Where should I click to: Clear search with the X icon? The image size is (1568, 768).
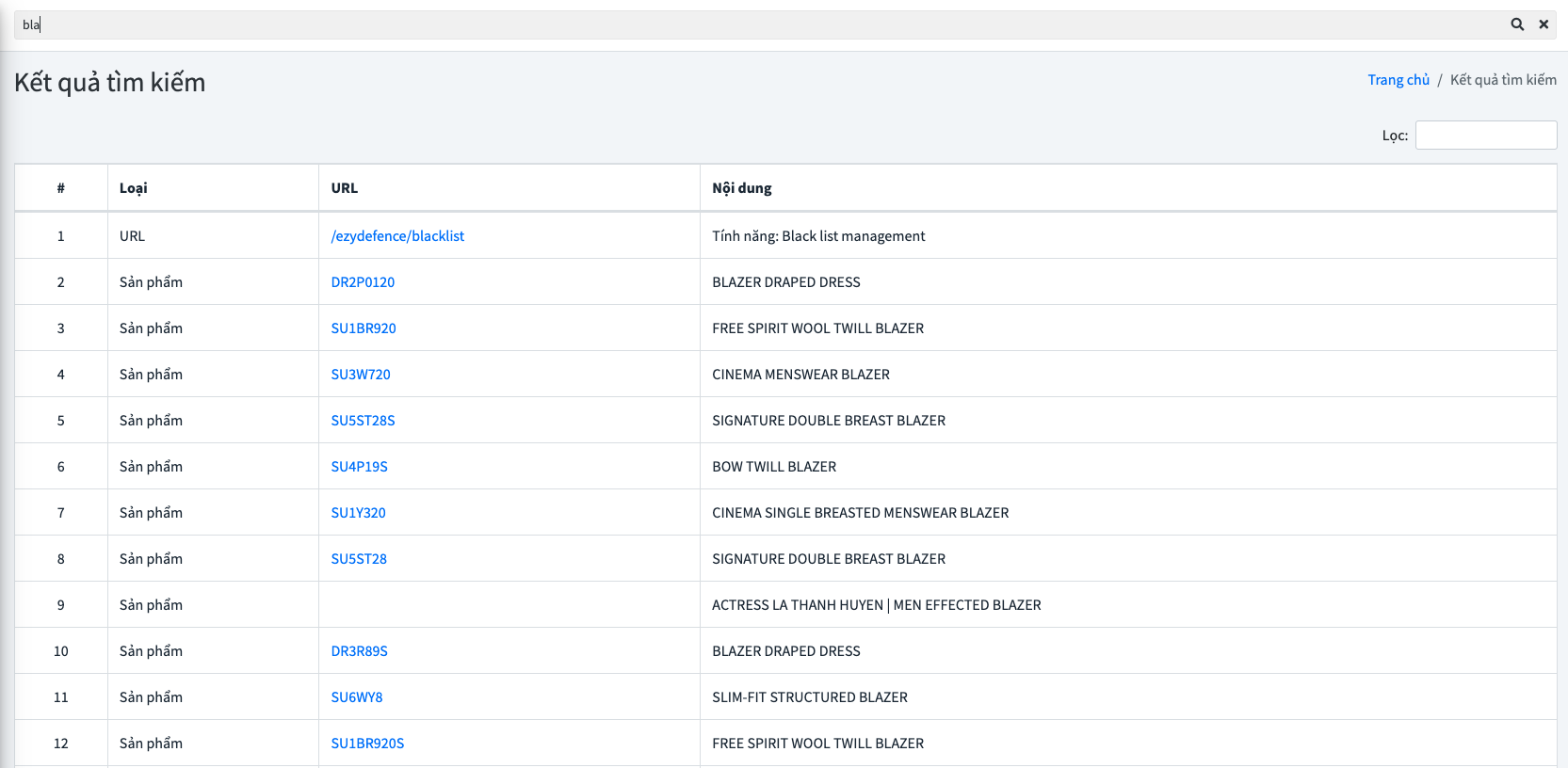[1544, 24]
